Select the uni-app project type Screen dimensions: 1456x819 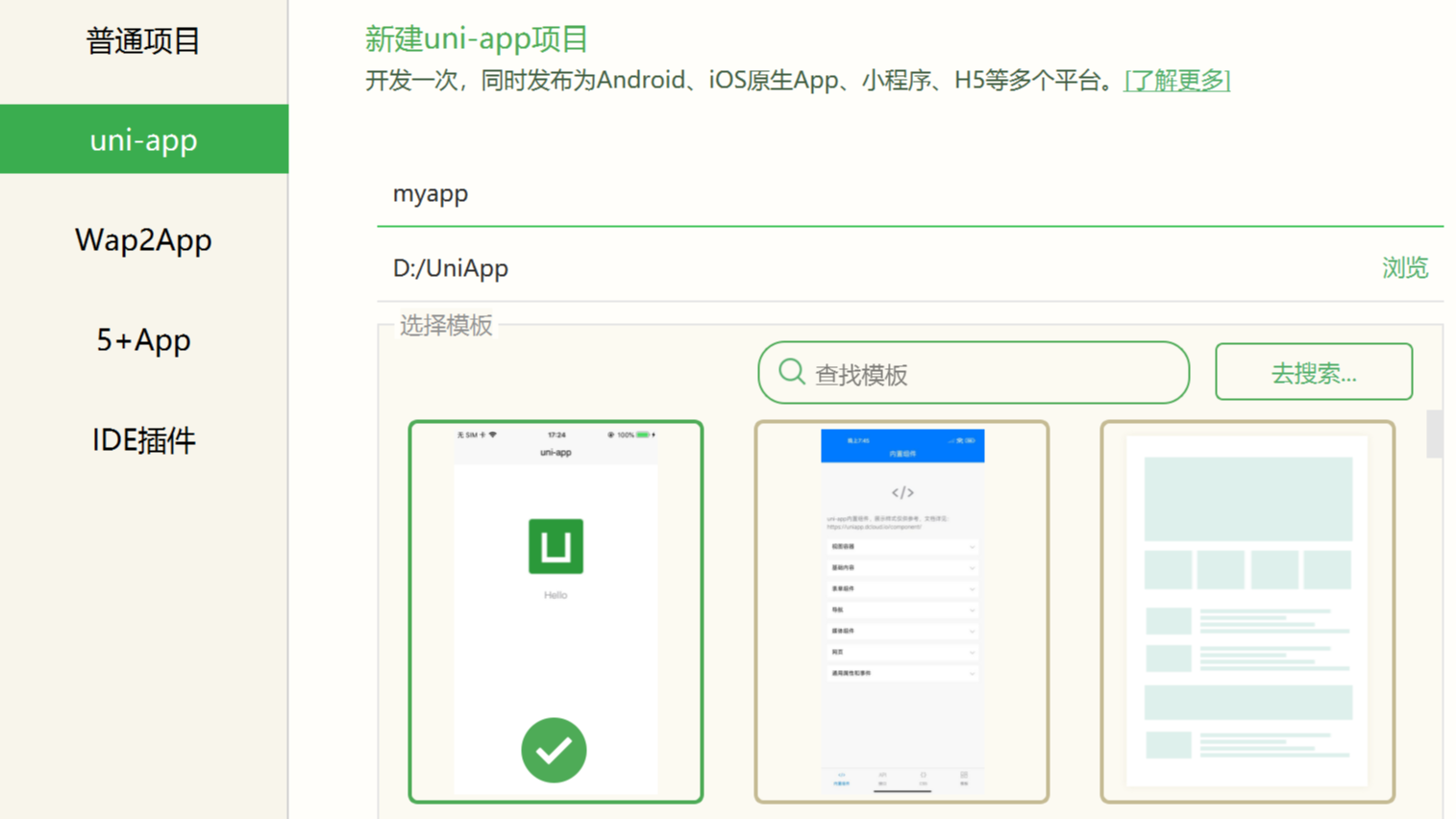(143, 139)
